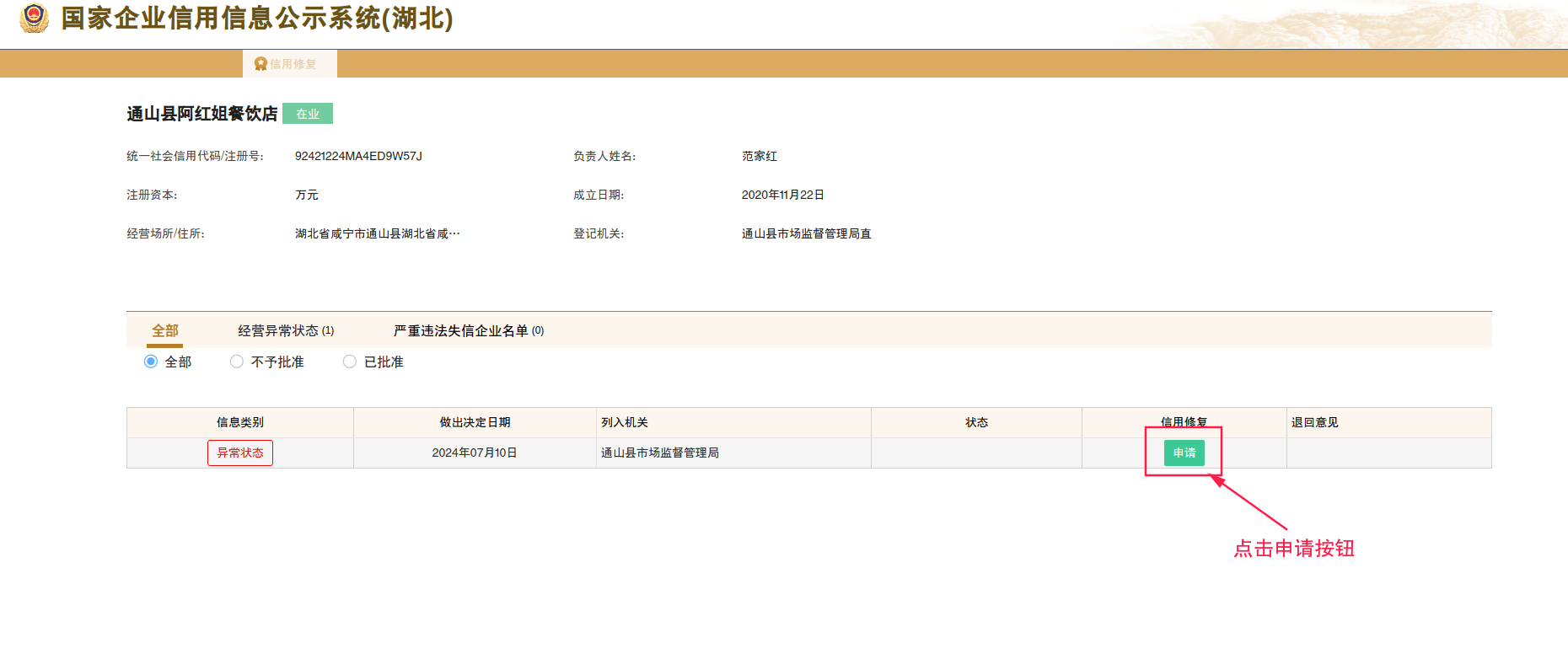Select the 已批准 radio button
The width and height of the screenshot is (1568, 659).
tap(350, 362)
